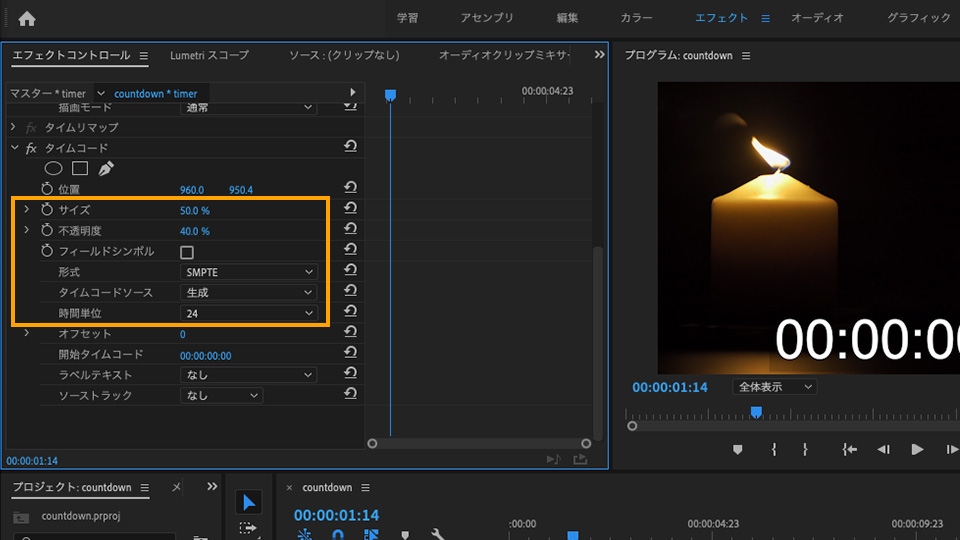Show hidden panel tabs overflow arrows
Image resolution: width=960 pixels, height=540 pixels.
pos(599,54)
